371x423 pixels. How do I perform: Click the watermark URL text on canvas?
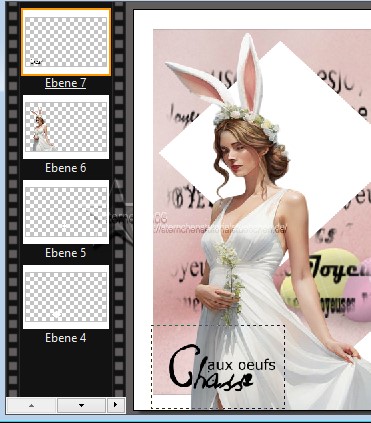220,229
